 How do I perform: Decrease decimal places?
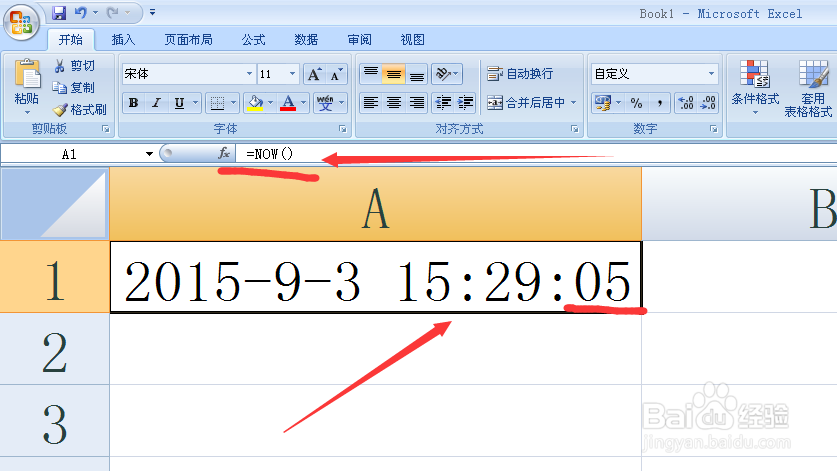click(x=708, y=103)
